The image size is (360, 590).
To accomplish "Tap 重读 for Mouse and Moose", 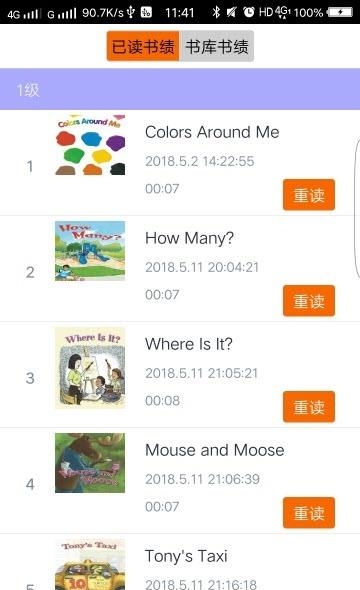I will [x=309, y=513].
